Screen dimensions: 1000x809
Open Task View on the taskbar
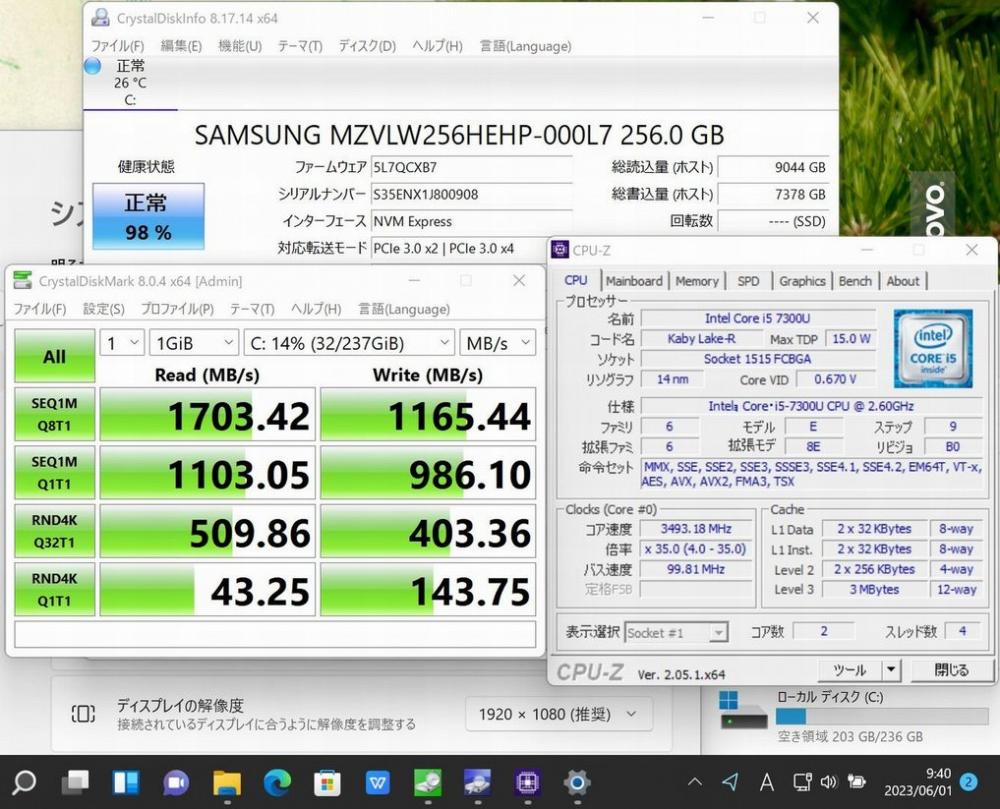pos(75,782)
